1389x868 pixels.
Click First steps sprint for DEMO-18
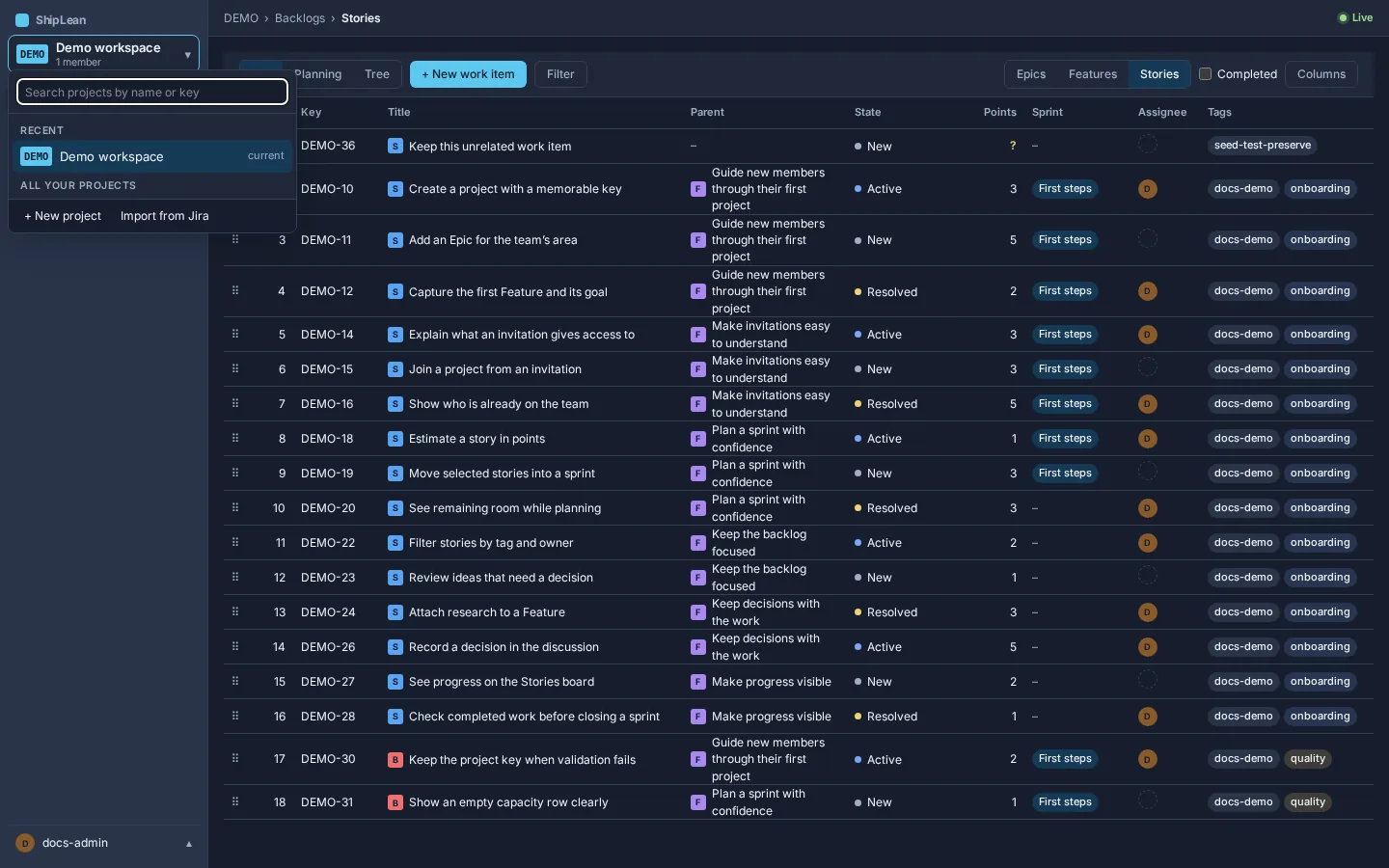pos(1065,439)
